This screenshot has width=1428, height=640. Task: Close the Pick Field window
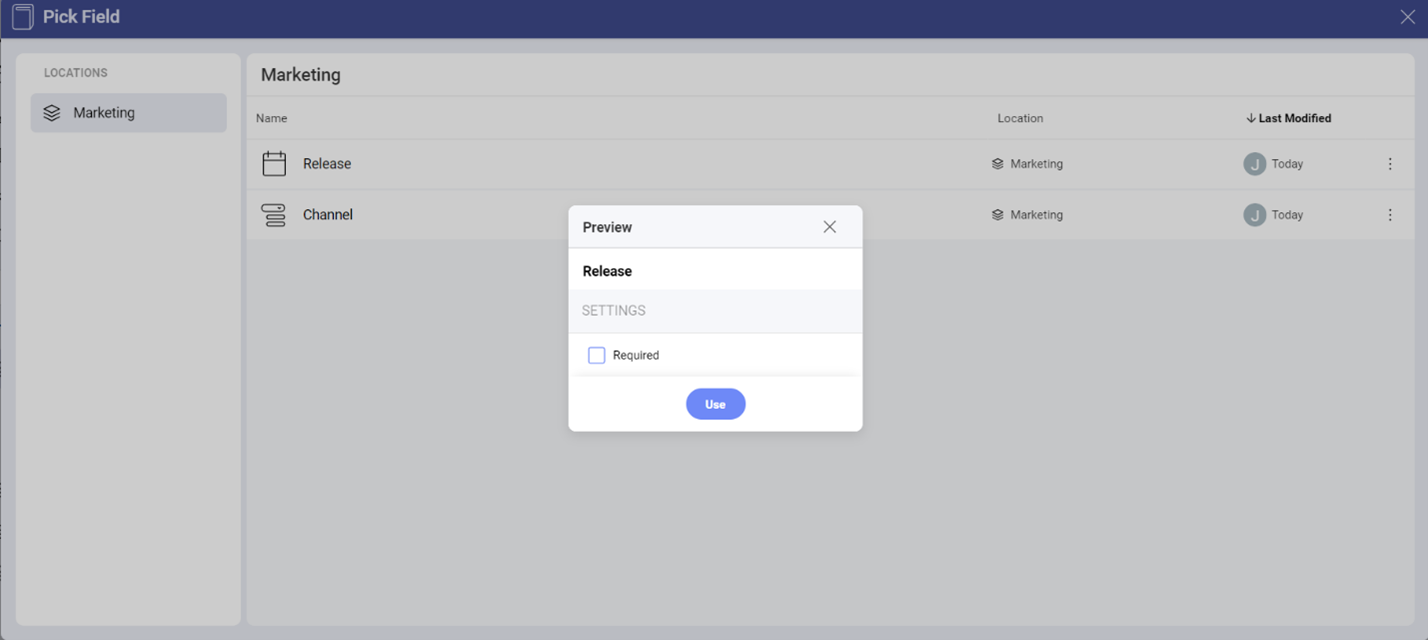pyautogui.click(x=1407, y=17)
